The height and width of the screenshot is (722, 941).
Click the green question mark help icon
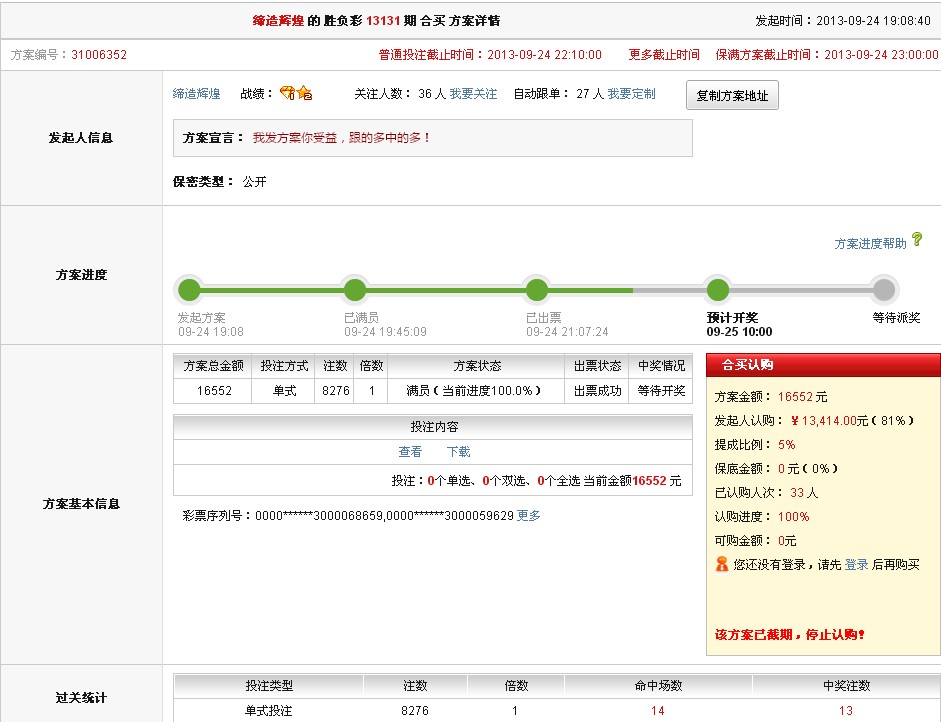coord(917,240)
